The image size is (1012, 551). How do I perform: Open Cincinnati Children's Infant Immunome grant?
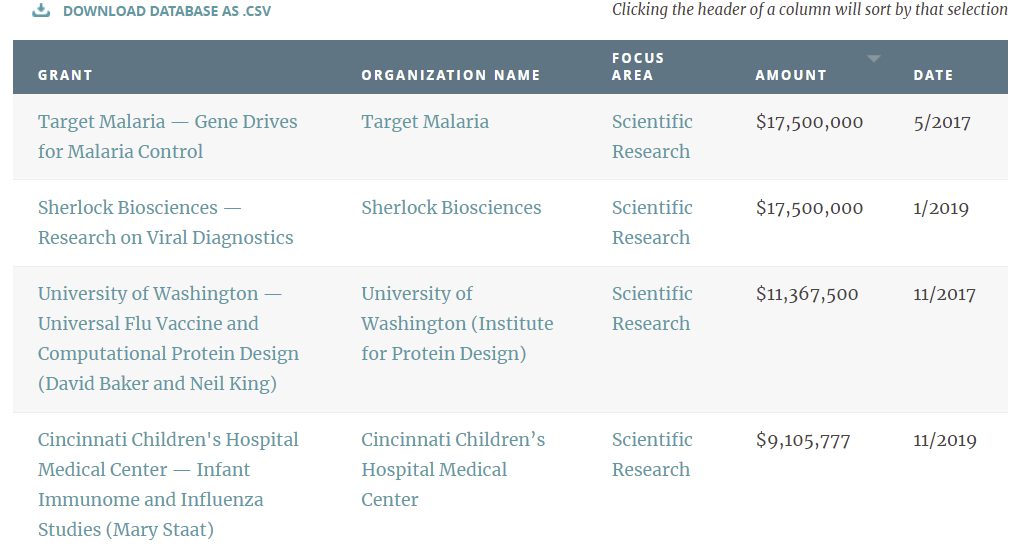coord(168,485)
